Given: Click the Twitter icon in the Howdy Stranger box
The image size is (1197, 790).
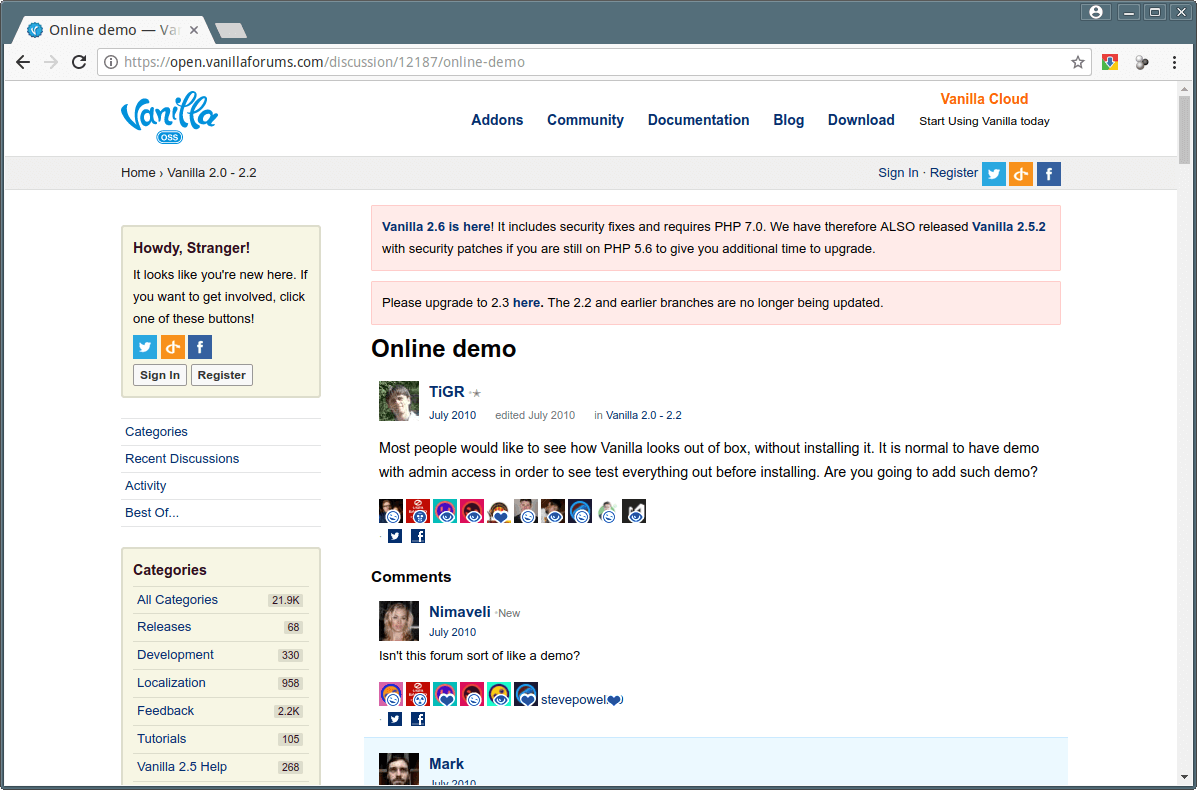Looking at the screenshot, I should (x=145, y=347).
